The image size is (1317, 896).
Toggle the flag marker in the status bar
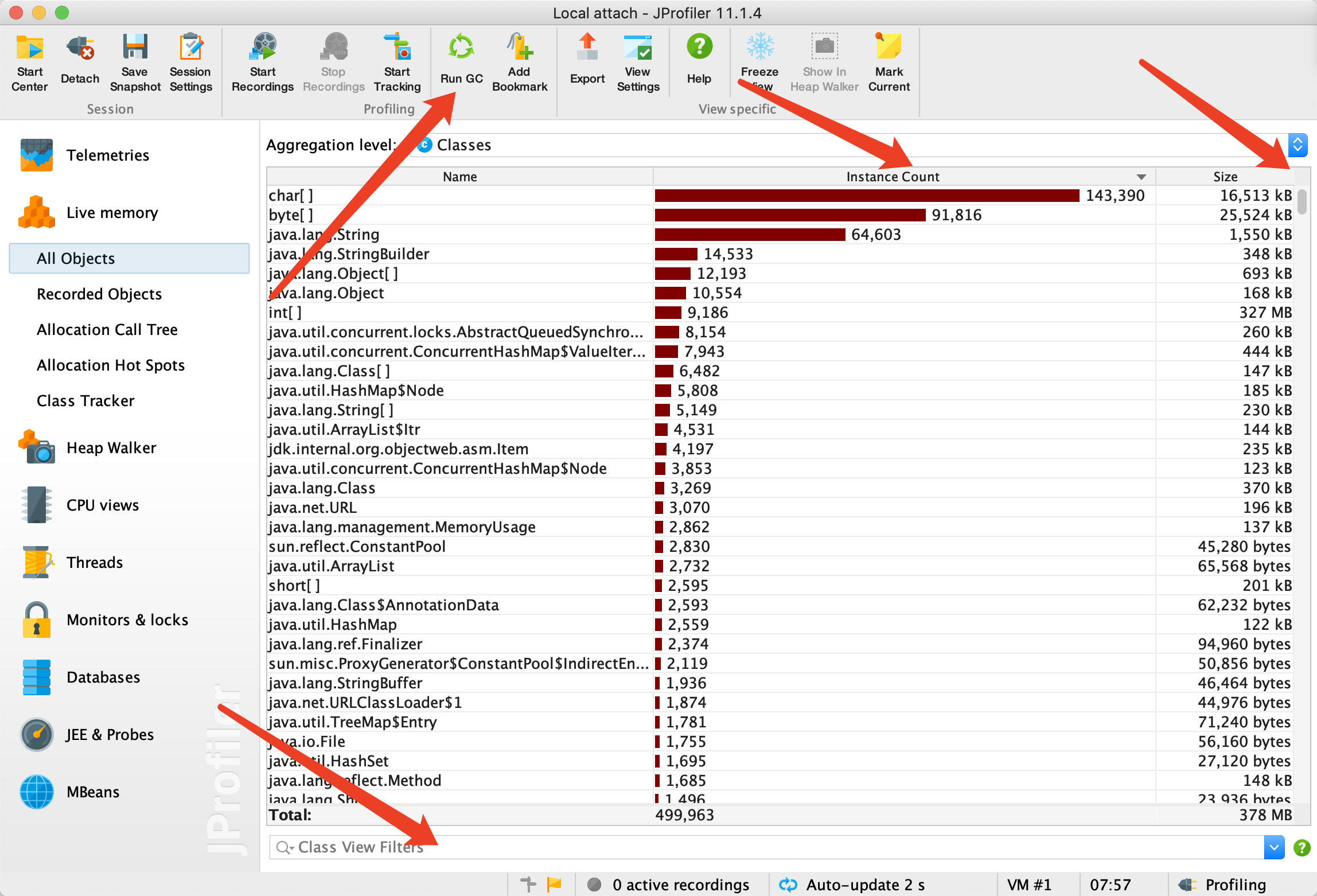point(554,884)
